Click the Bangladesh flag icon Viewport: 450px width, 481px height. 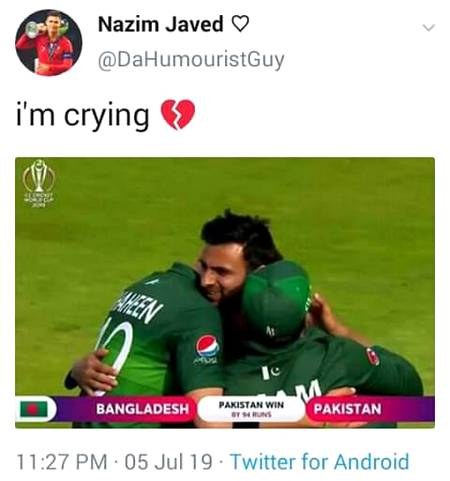click(x=34, y=409)
